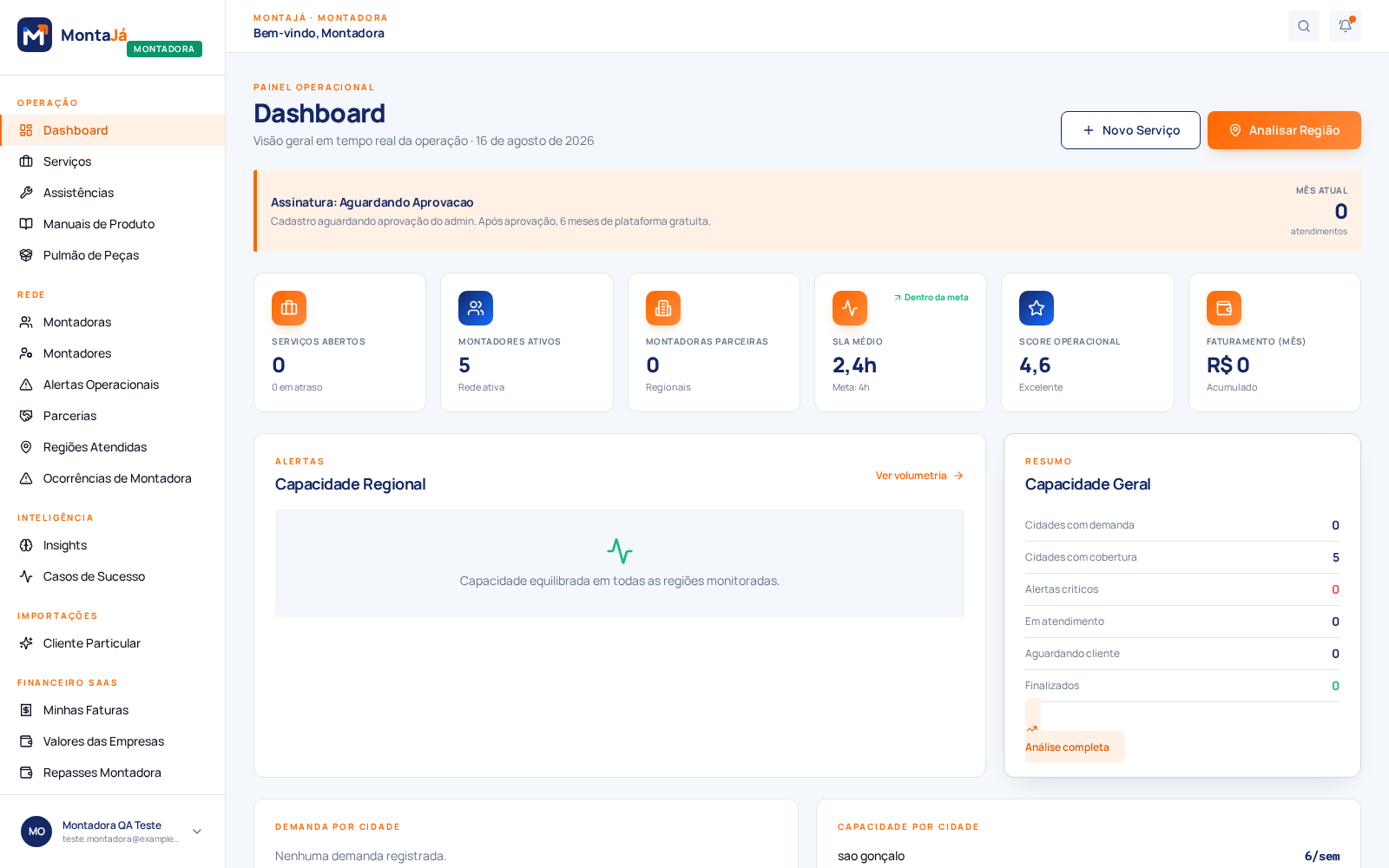
Task: Click the Alertas críticos row
Action: pyautogui.click(x=1182, y=589)
